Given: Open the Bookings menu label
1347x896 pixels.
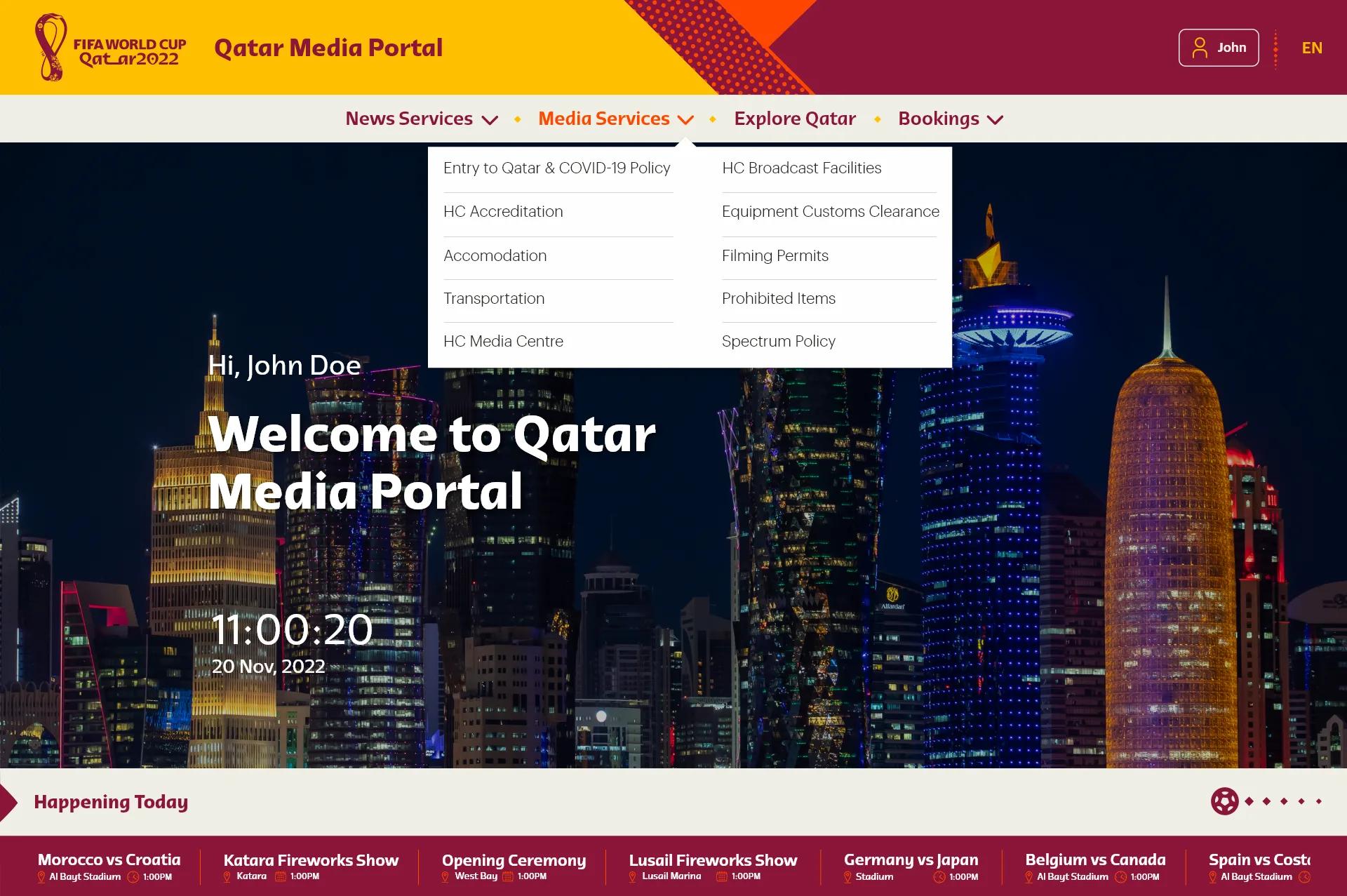Looking at the screenshot, I should [x=939, y=119].
